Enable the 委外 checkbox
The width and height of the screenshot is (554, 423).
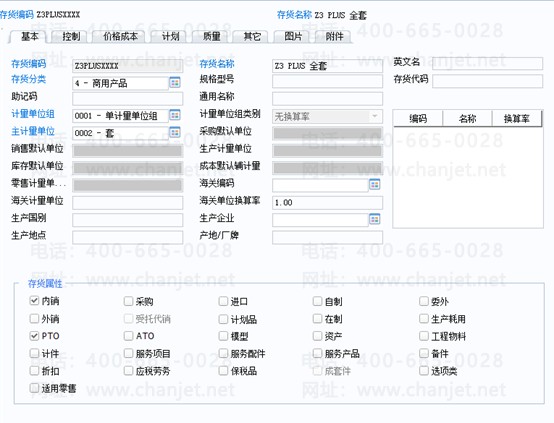(x=424, y=301)
